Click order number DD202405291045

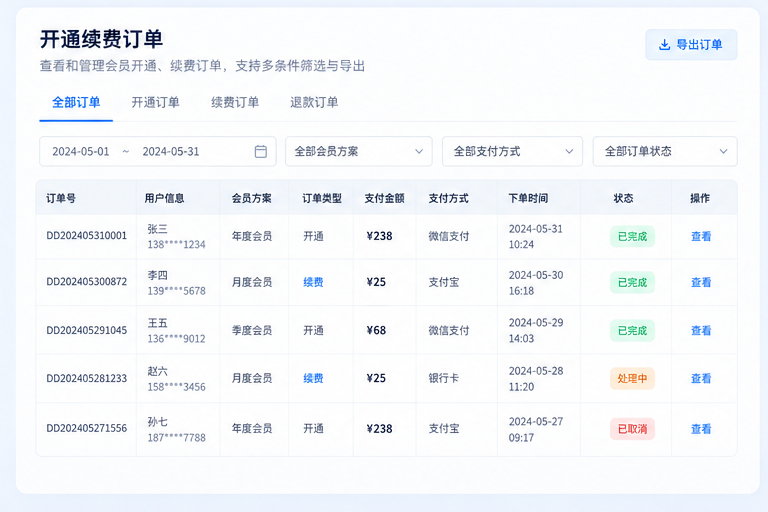(87, 330)
